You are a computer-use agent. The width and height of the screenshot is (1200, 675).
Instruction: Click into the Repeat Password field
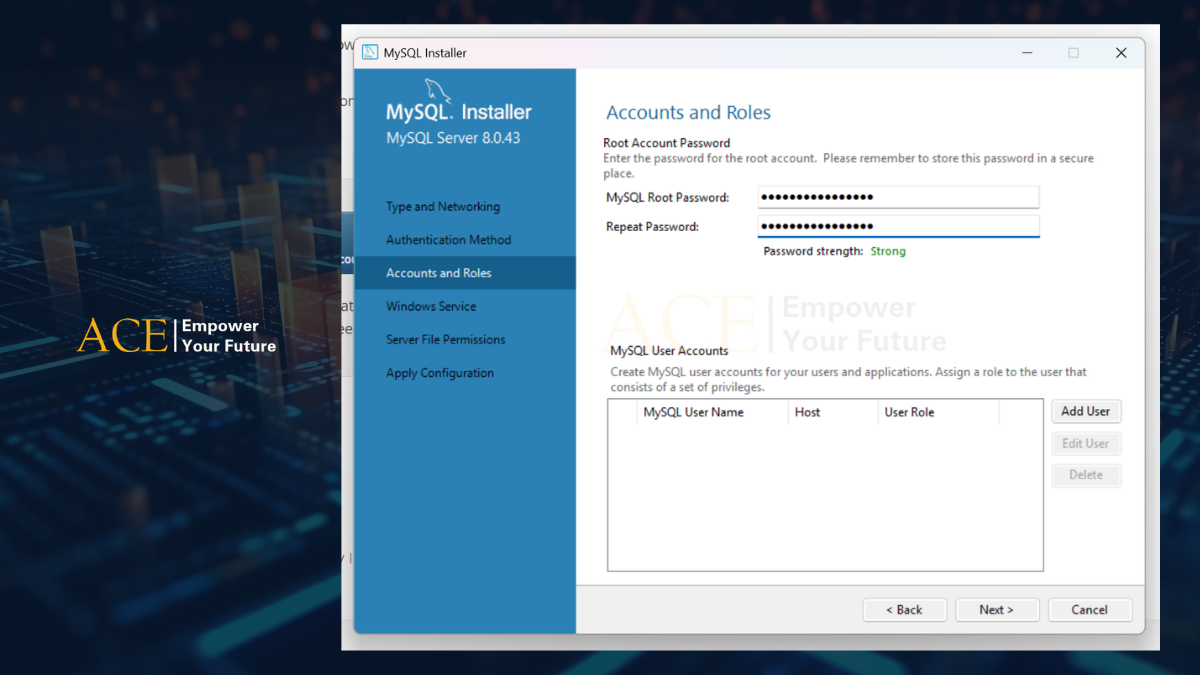coord(898,227)
